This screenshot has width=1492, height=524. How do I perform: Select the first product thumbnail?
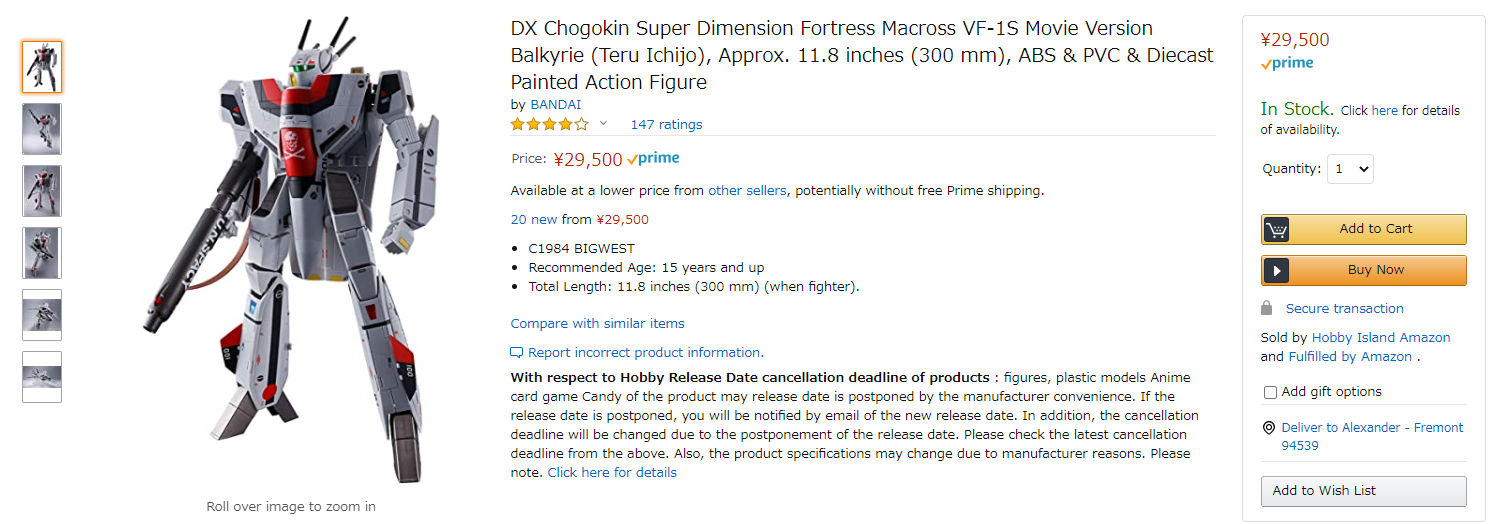click(42, 67)
